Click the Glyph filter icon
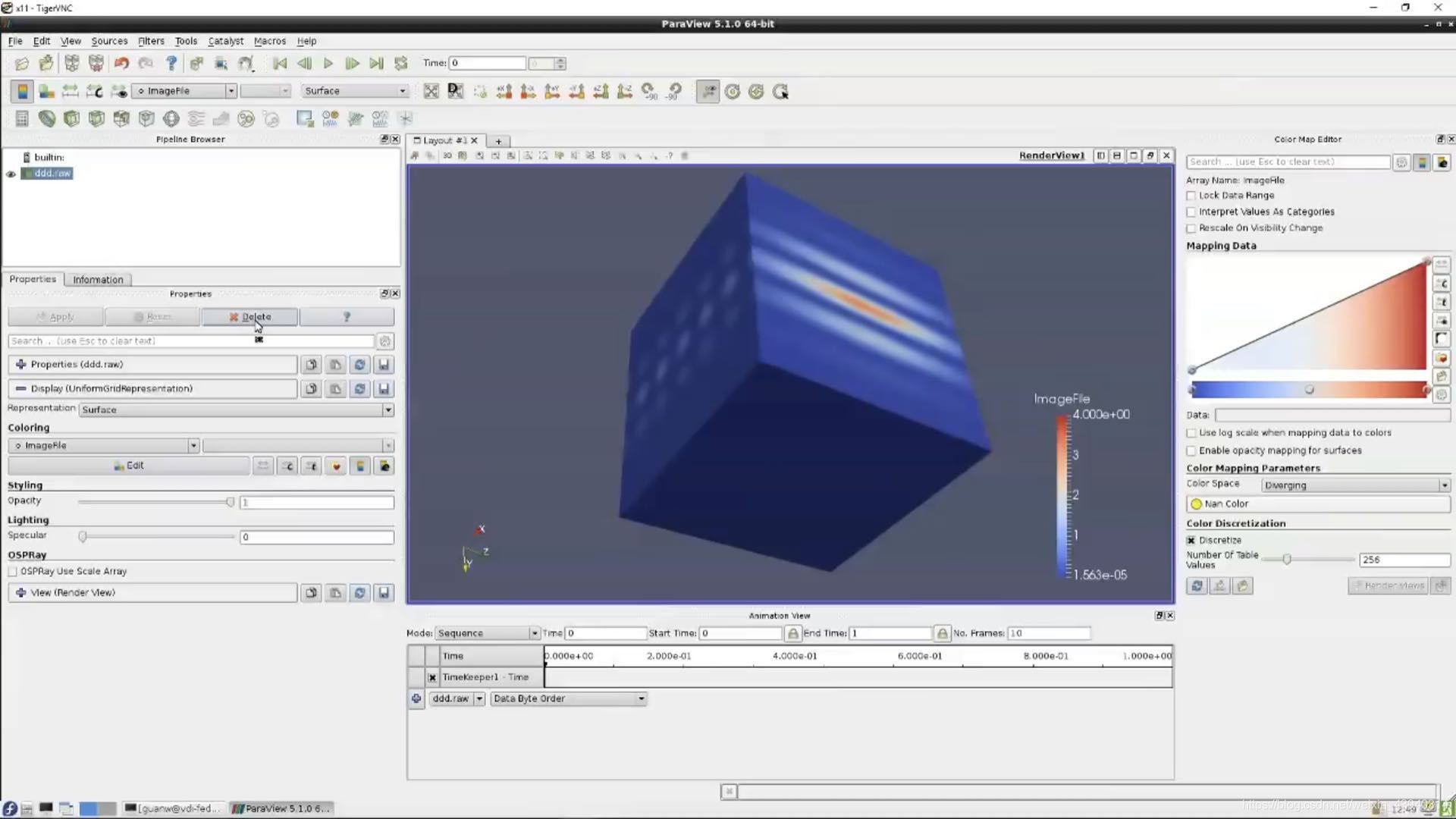The height and width of the screenshot is (819, 1456). pyautogui.click(x=171, y=119)
